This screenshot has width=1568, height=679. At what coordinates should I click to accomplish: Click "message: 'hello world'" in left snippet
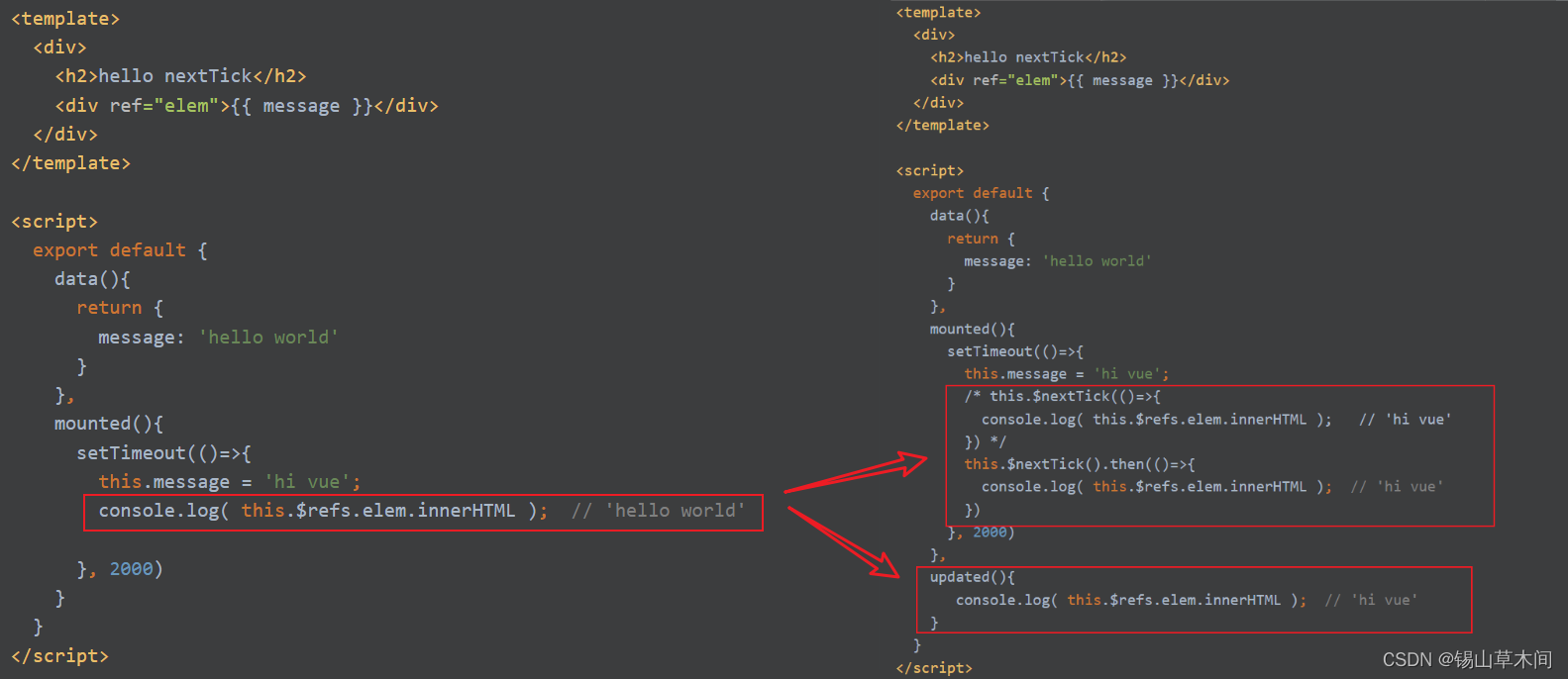[x=218, y=338]
